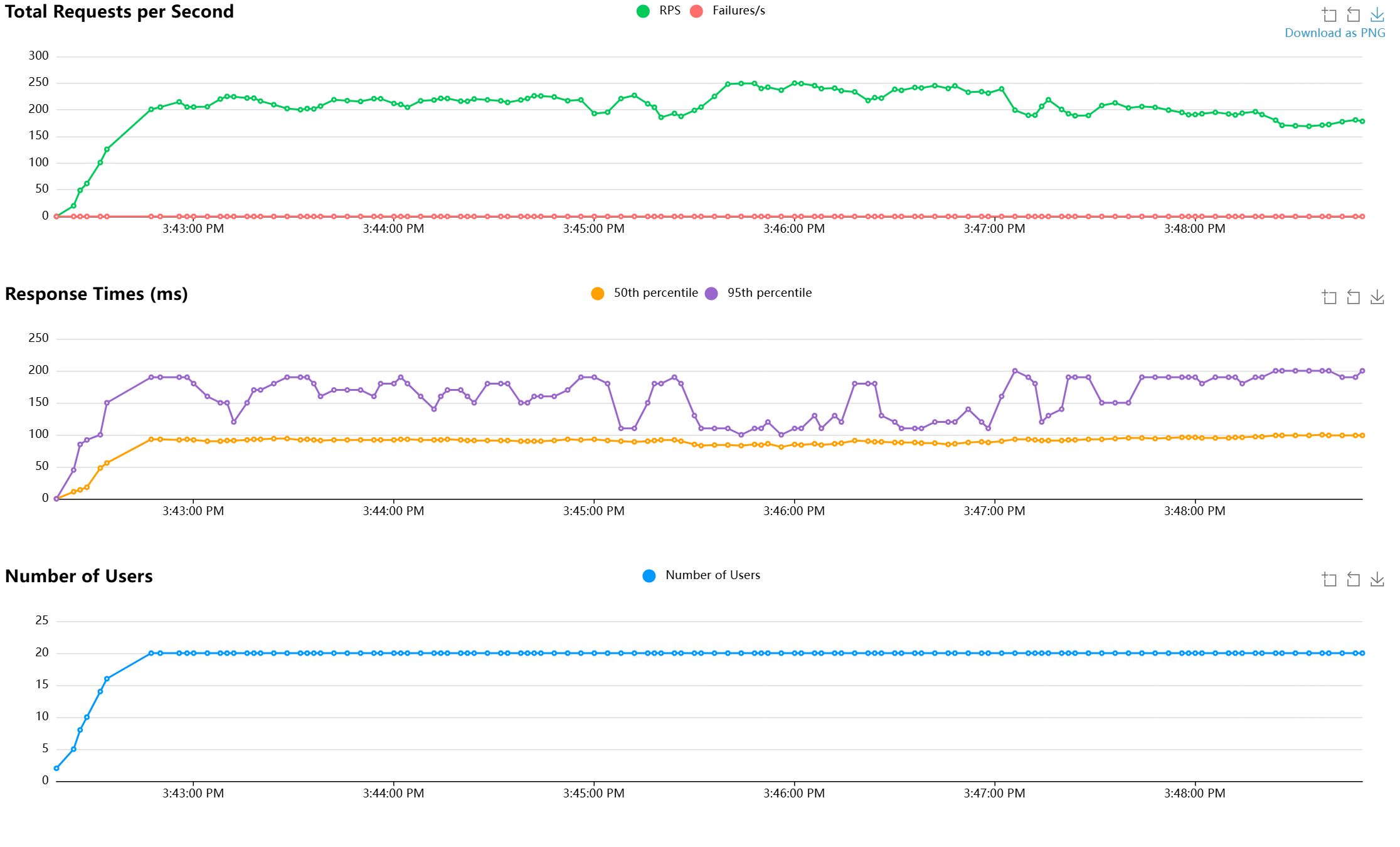This screenshot has height=847, width=1400.
Task: Restore zoom on the Number of Users chart
Action: [1353, 579]
